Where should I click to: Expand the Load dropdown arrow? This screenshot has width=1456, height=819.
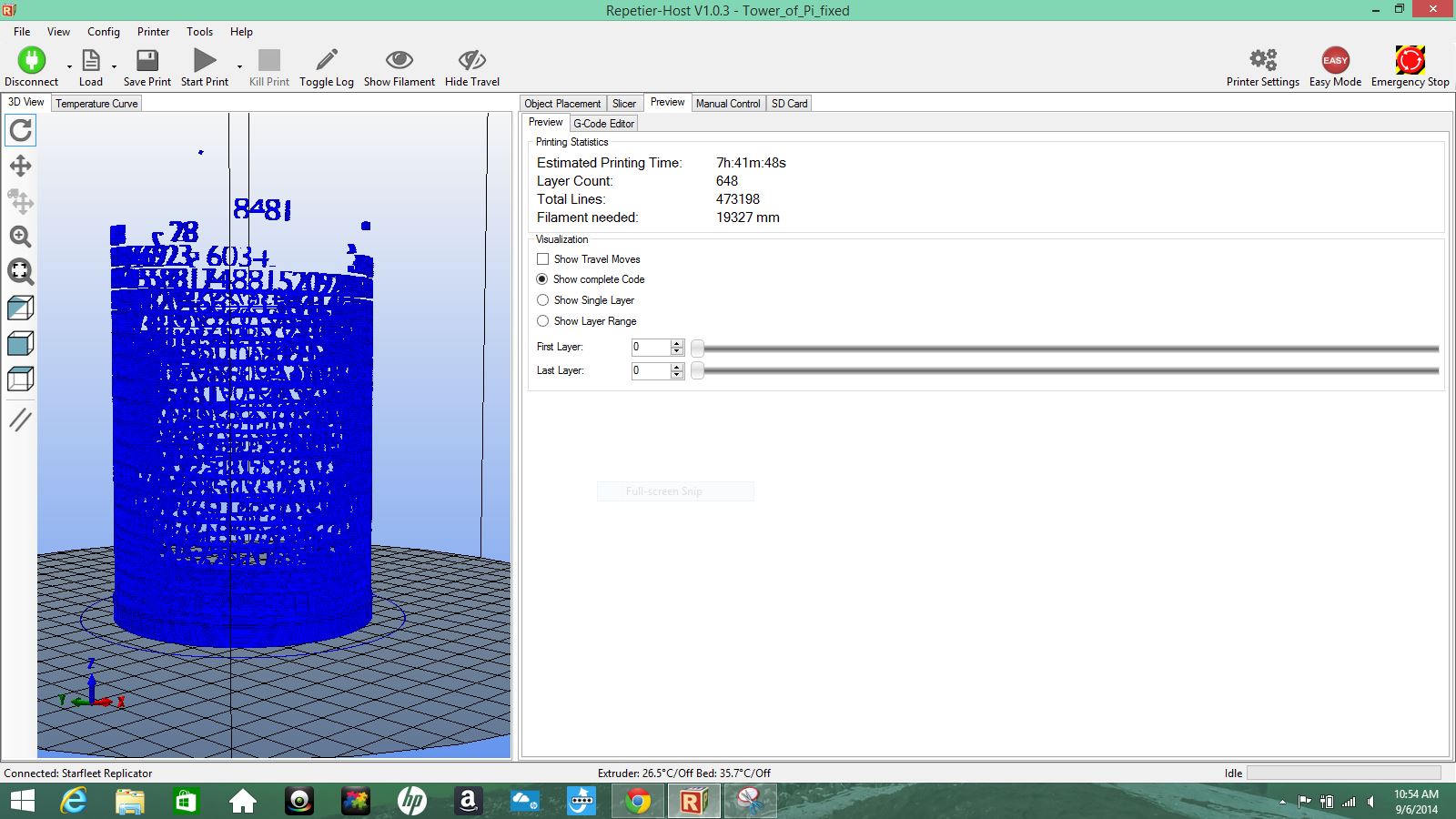(x=114, y=66)
